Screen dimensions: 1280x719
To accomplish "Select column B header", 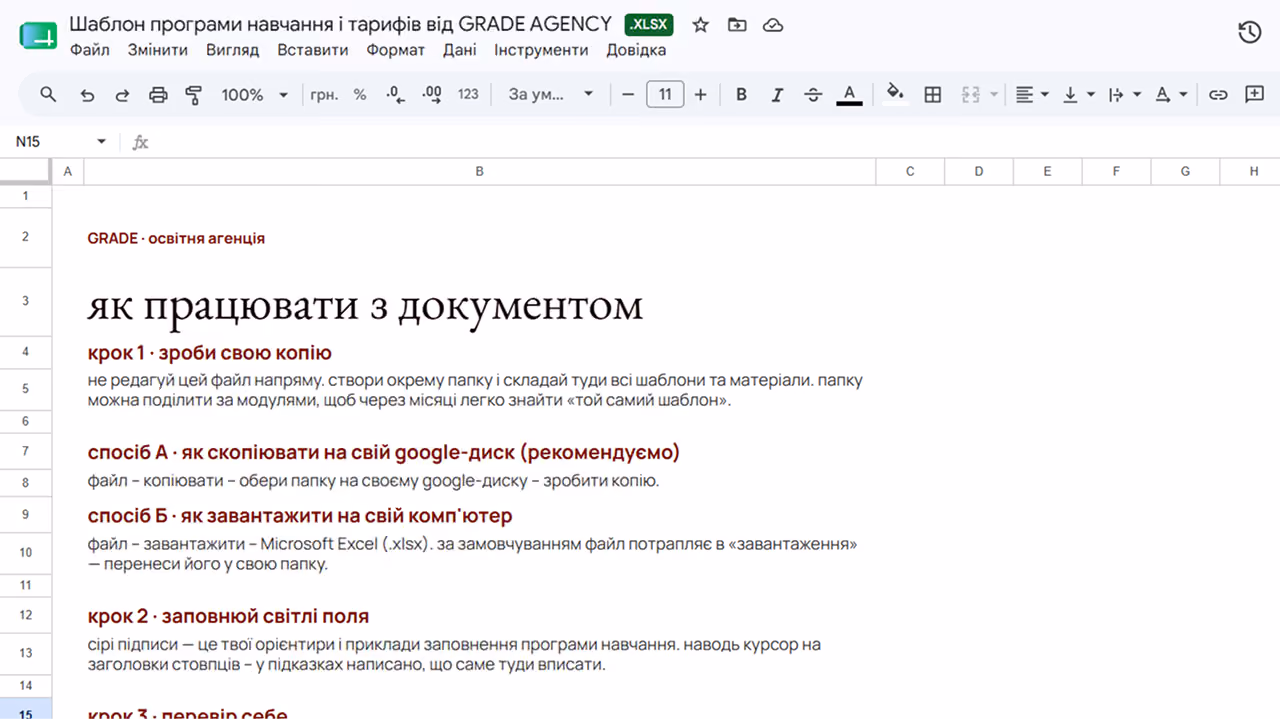I will 480,172.
